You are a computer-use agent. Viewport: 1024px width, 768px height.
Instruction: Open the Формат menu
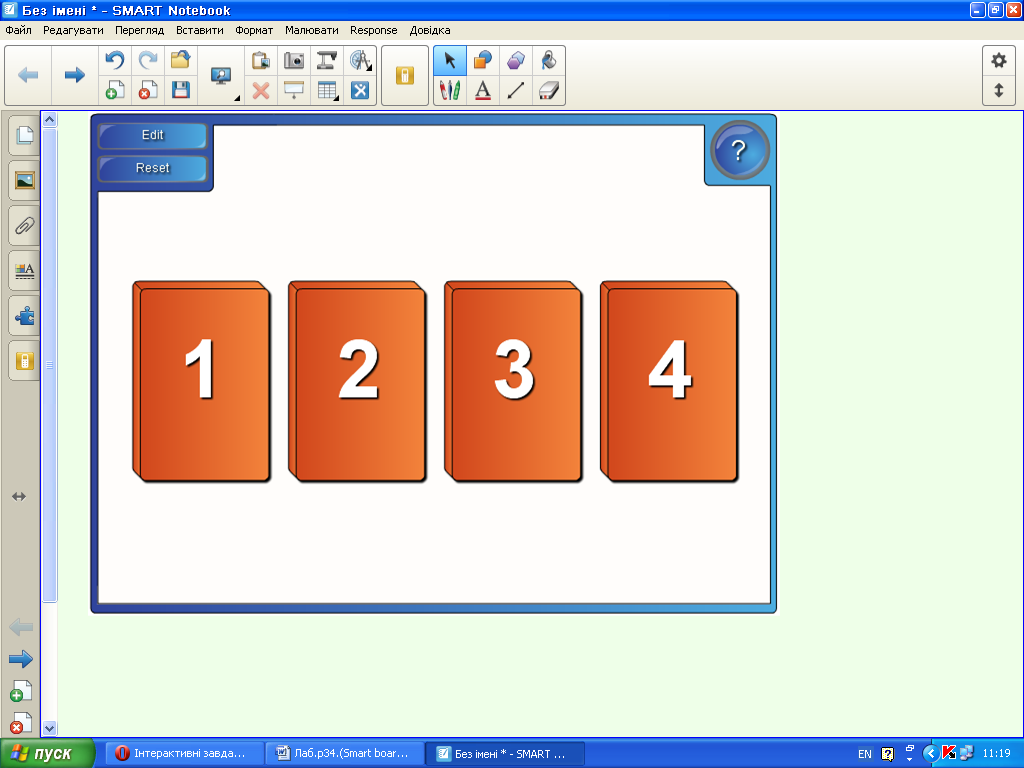click(x=254, y=30)
